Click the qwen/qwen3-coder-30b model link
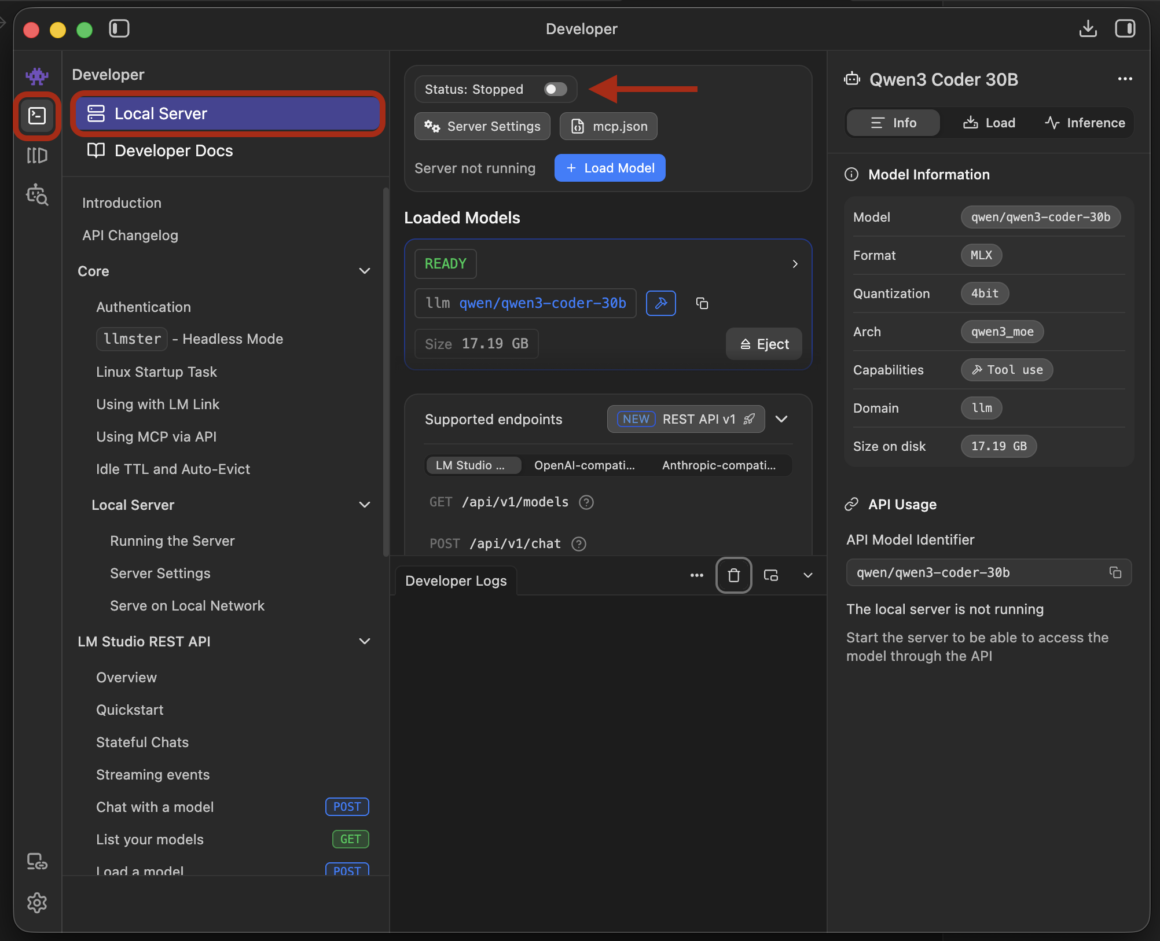Image resolution: width=1160 pixels, height=941 pixels. pyautogui.click(x=542, y=303)
